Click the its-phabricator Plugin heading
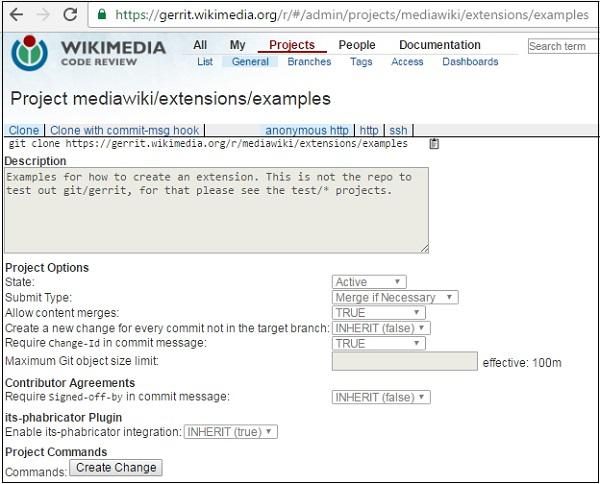This screenshot has height=484, width=600. (64, 417)
